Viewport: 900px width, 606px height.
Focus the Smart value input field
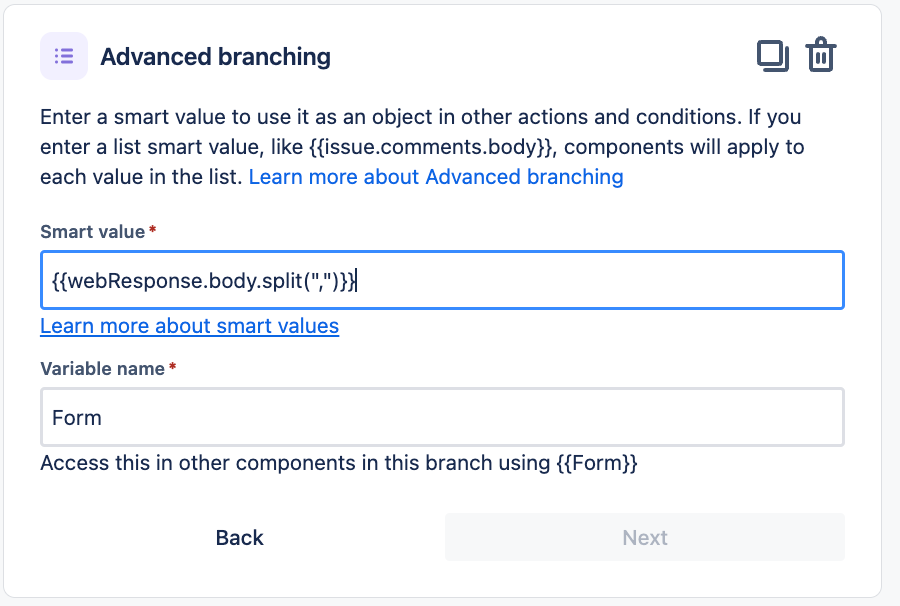[442, 280]
